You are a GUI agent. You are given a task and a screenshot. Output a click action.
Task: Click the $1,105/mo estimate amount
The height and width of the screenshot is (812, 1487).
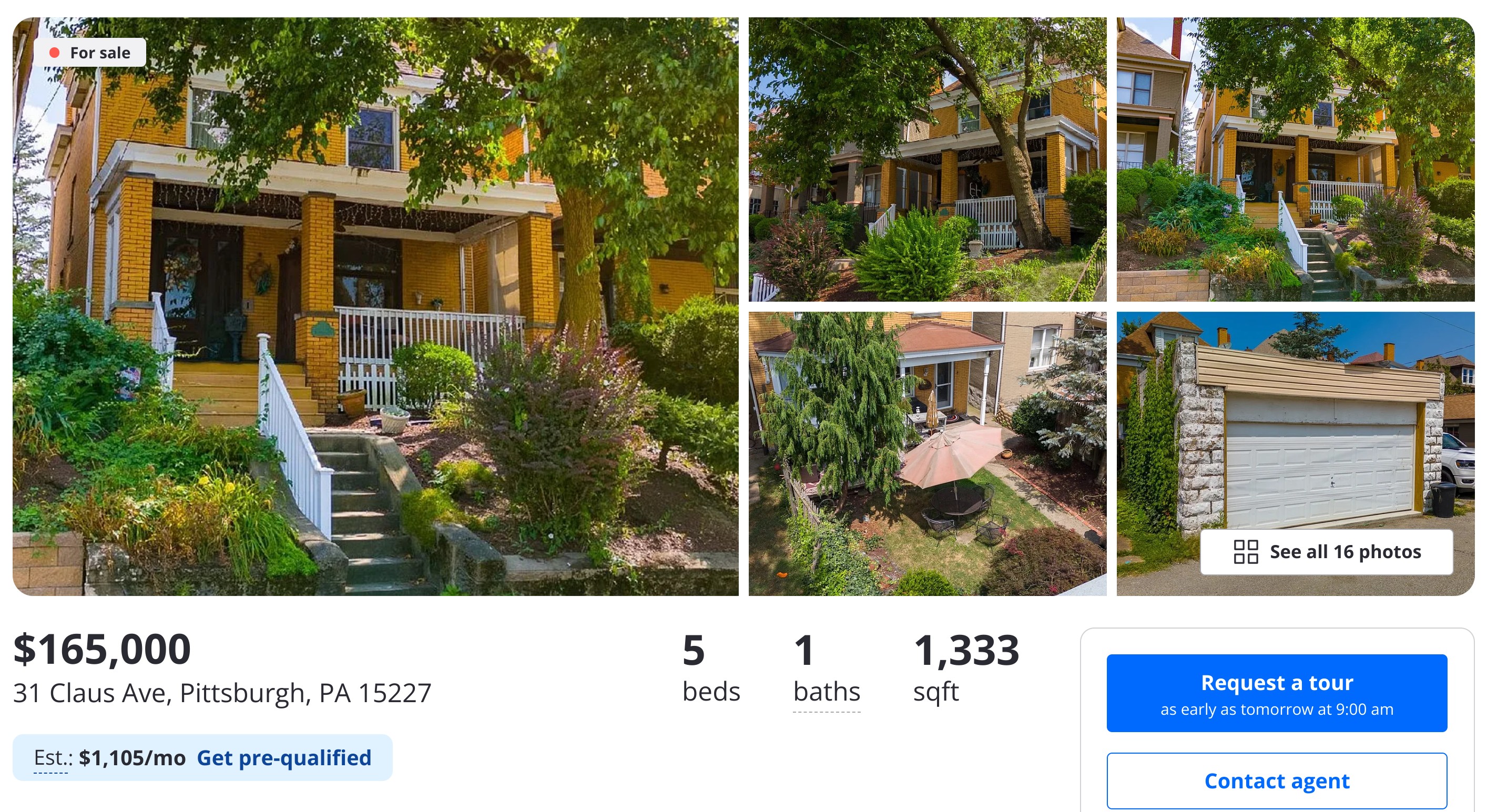tap(132, 758)
